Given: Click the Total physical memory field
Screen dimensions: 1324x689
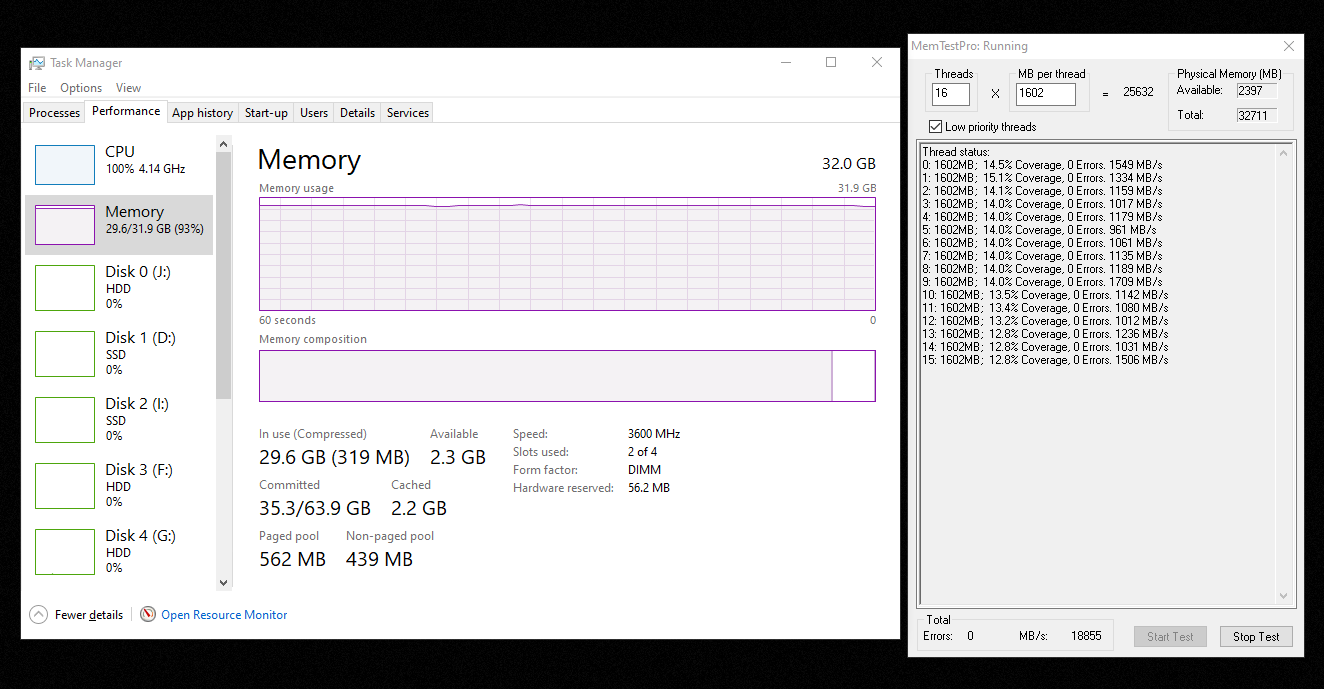Looking at the screenshot, I should tap(1257, 115).
